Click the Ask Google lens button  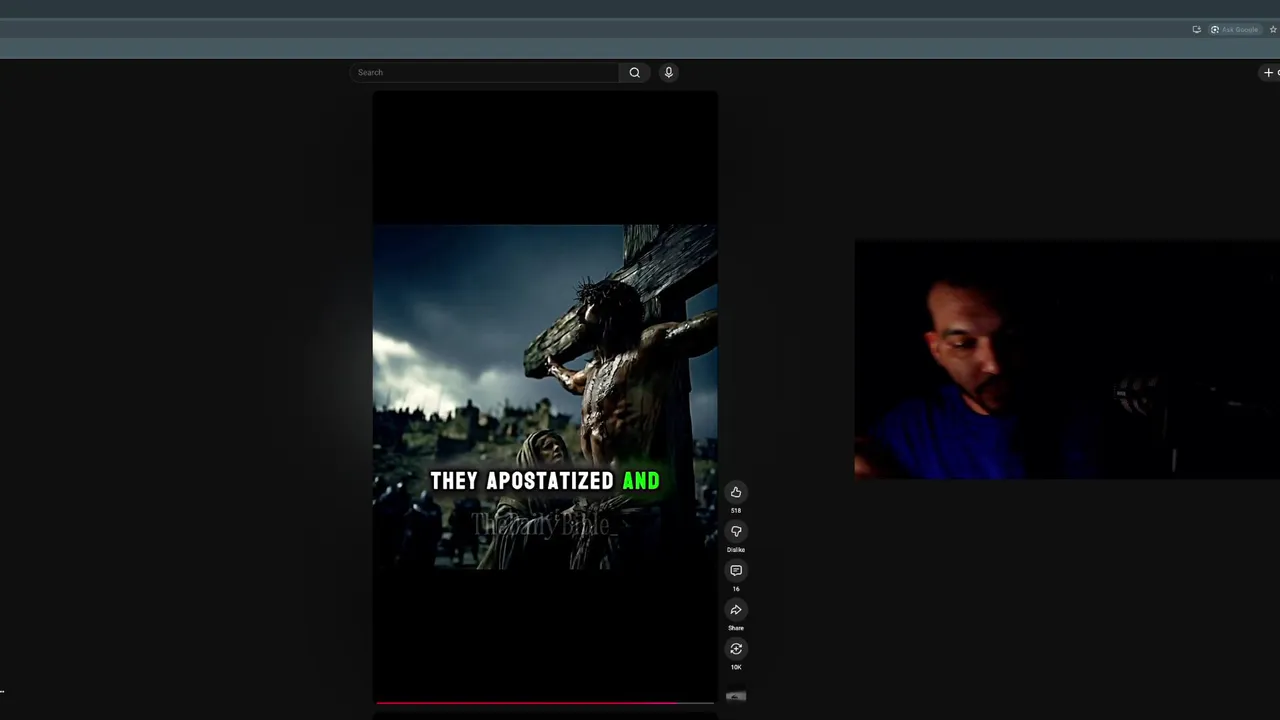tap(1234, 29)
